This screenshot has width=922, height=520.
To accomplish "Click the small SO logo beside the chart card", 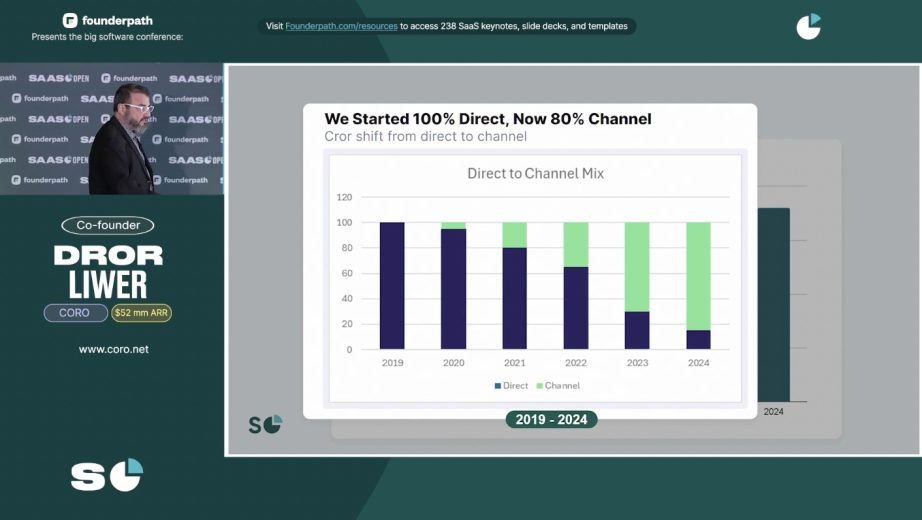I will [x=266, y=424].
